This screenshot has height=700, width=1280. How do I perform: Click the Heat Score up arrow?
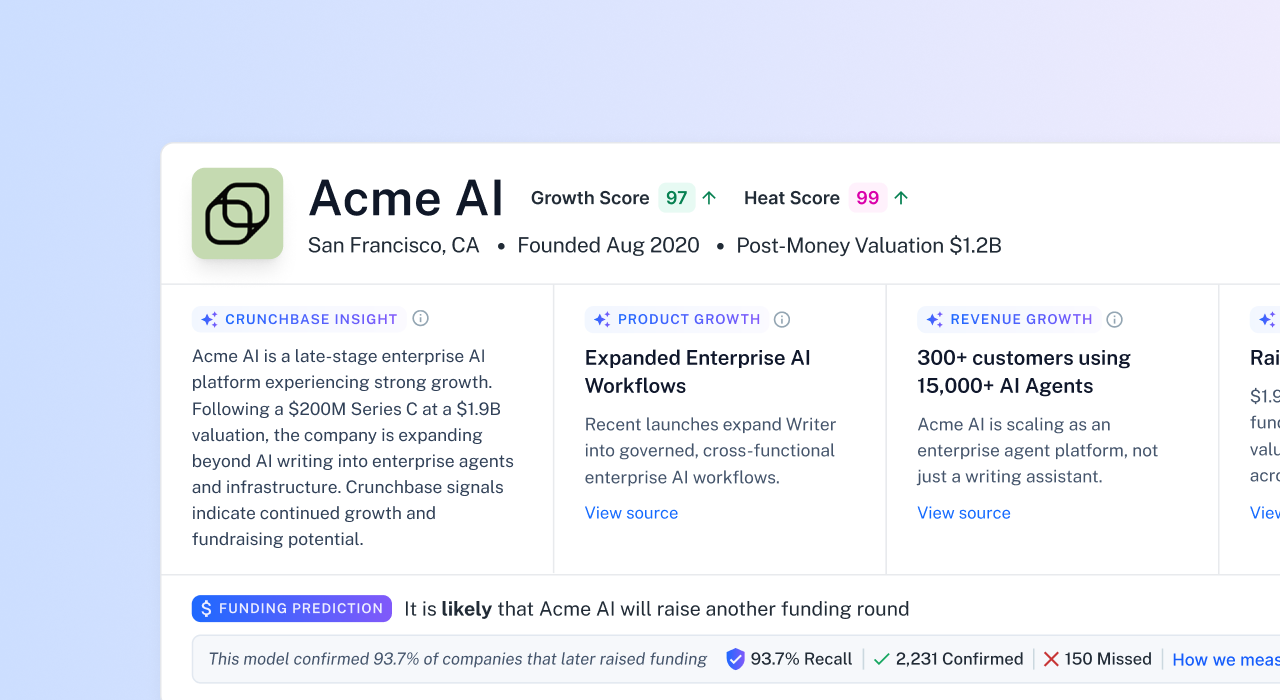coord(901,198)
